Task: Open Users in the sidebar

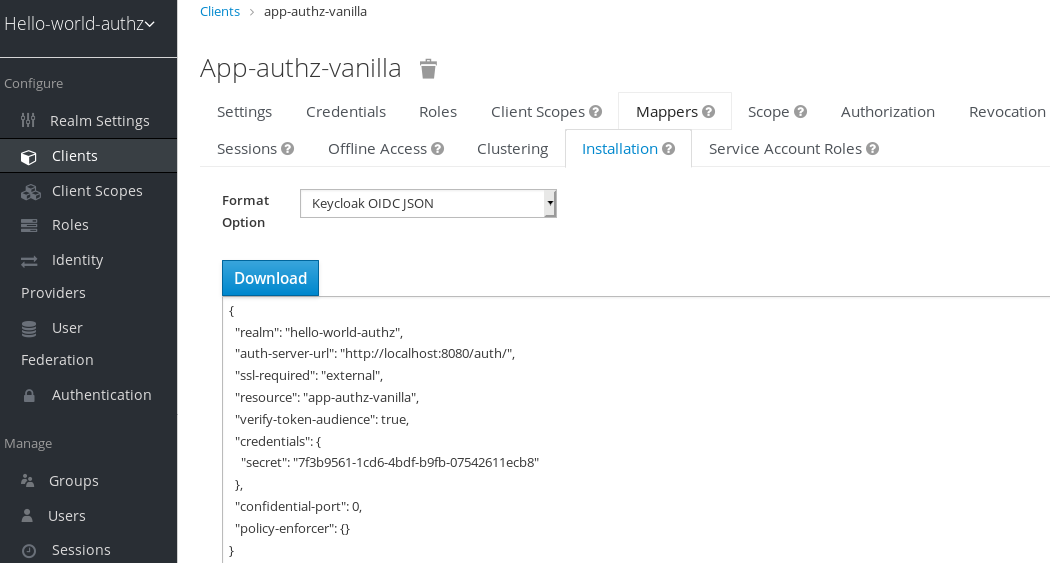Action: pos(67,516)
